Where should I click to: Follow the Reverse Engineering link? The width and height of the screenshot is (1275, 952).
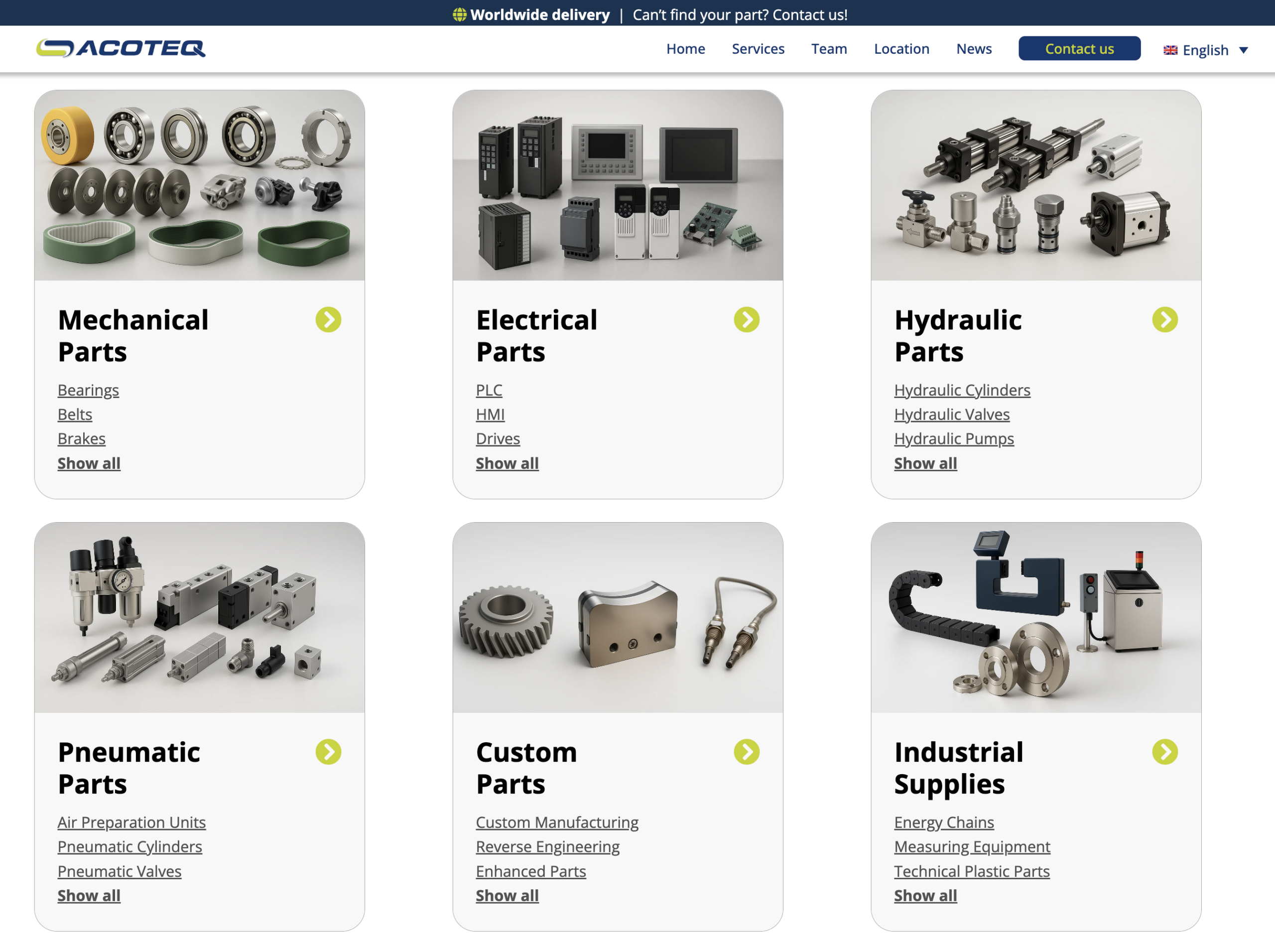pyautogui.click(x=547, y=846)
